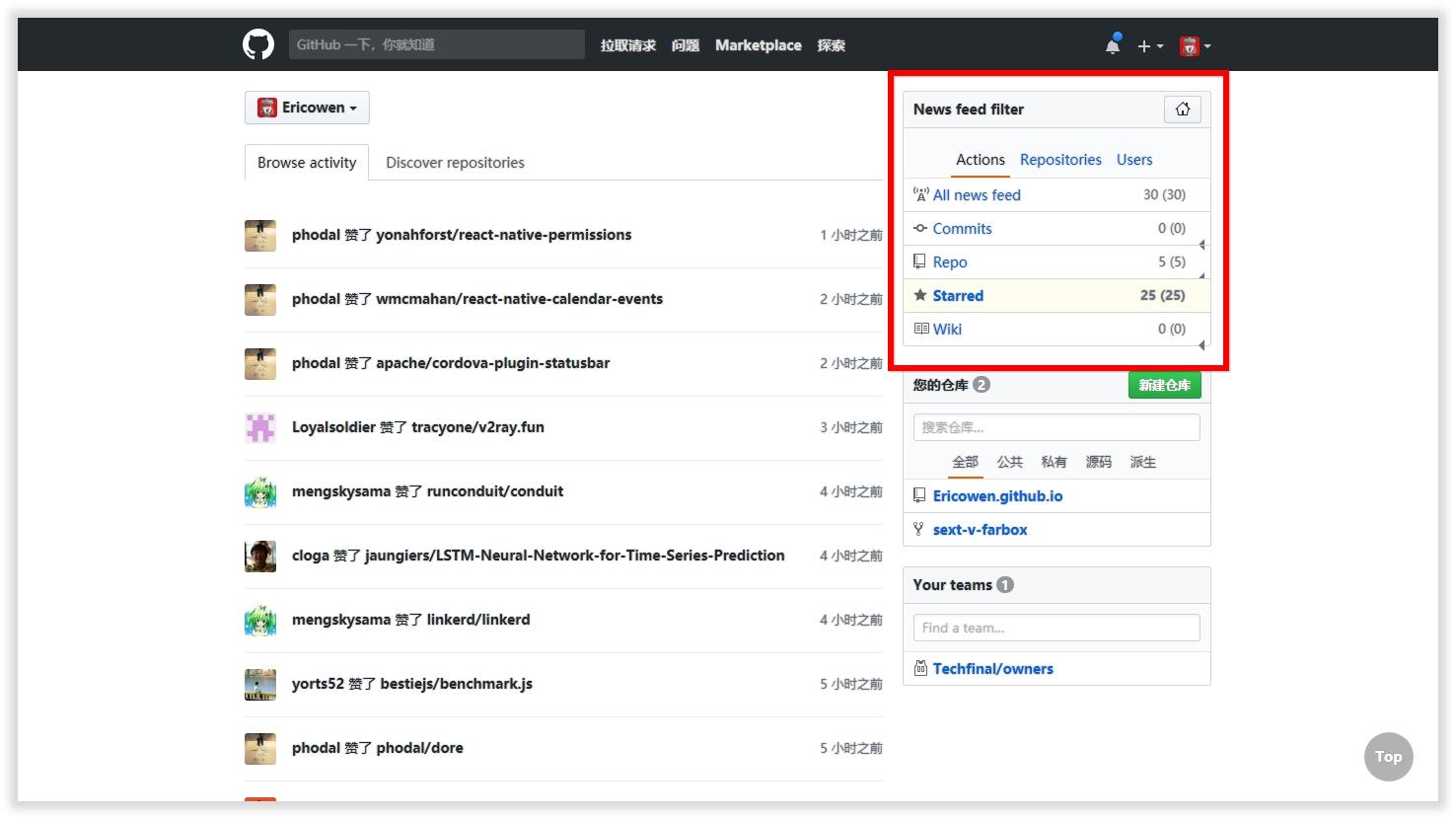Click the round Top scroll button
Image resolution: width=1456 pixels, height=819 pixels.
pyautogui.click(x=1388, y=757)
